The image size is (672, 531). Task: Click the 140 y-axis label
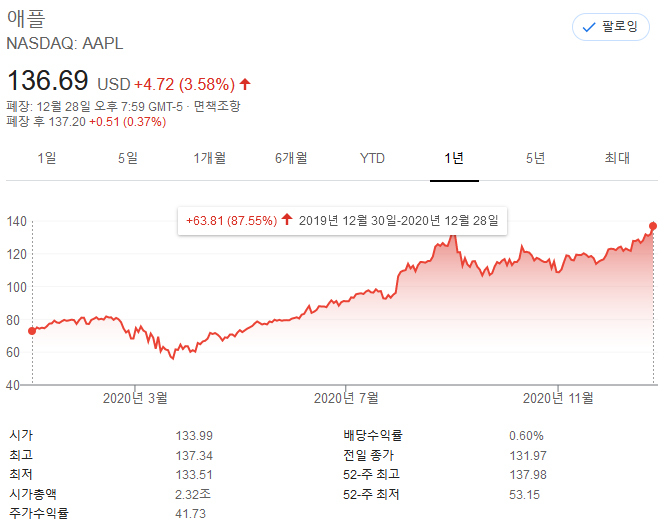(16, 222)
